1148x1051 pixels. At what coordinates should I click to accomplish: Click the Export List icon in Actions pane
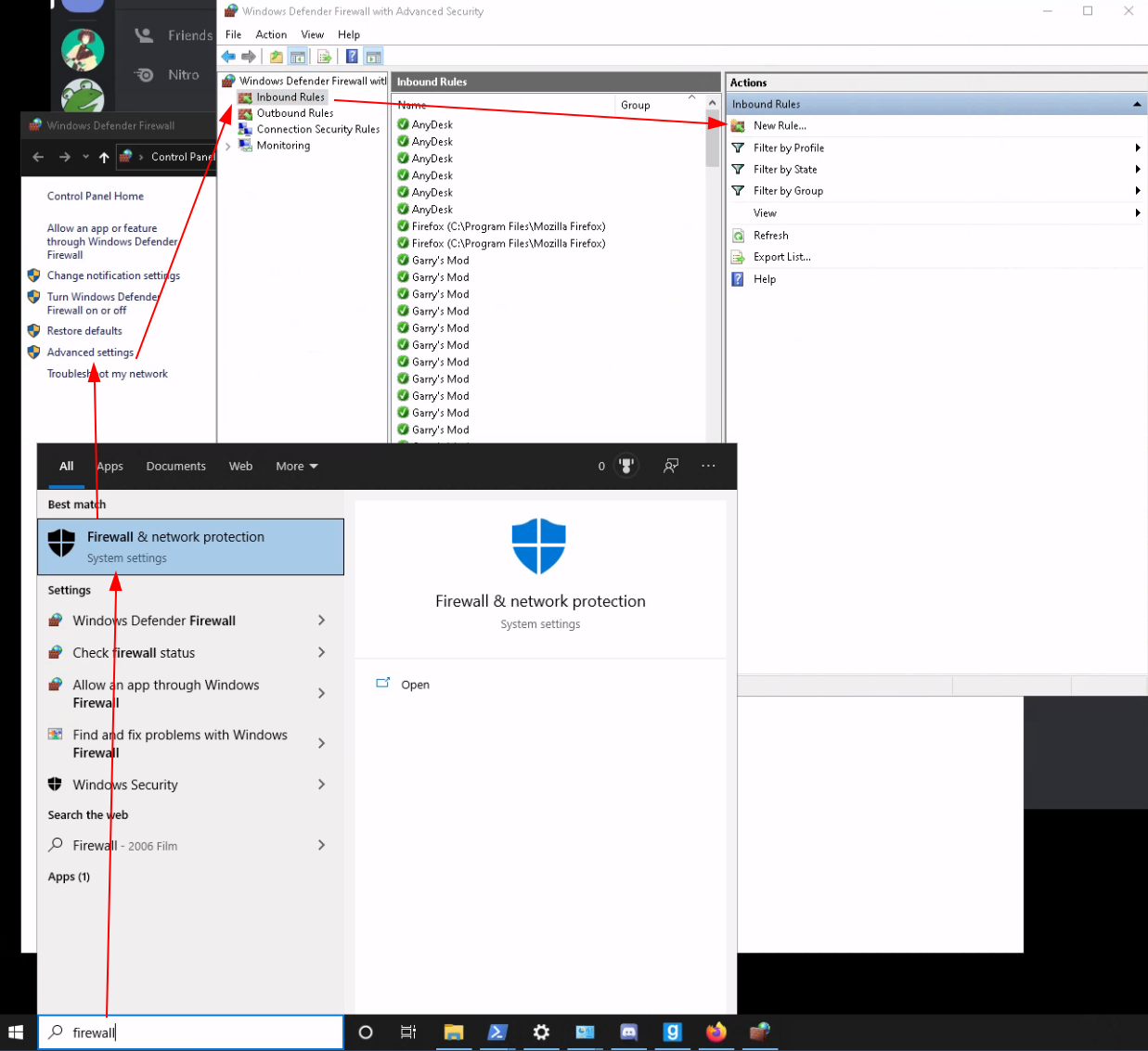738,257
